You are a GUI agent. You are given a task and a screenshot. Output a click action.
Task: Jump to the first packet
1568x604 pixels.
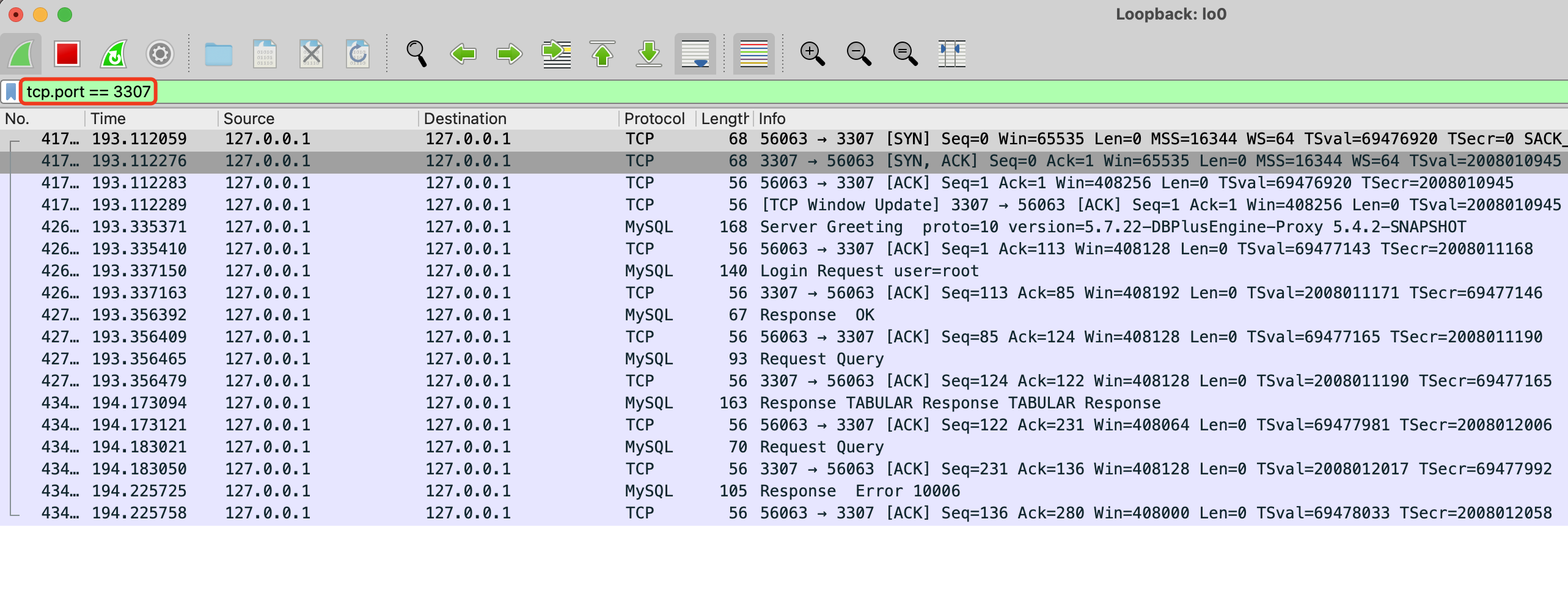pyautogui.click(x=603, y=54)
